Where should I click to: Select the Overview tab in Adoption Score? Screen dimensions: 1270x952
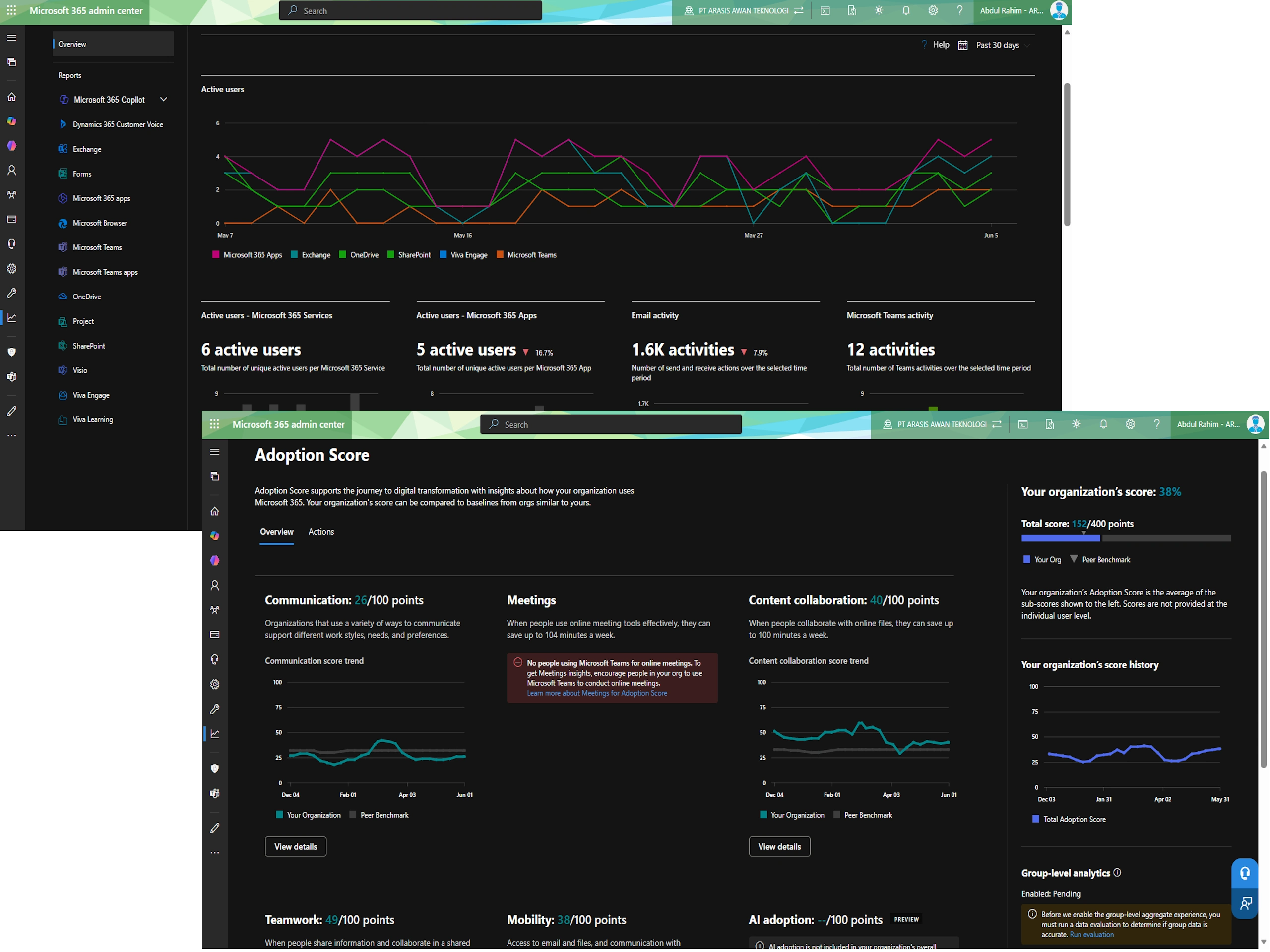(277, 532)
